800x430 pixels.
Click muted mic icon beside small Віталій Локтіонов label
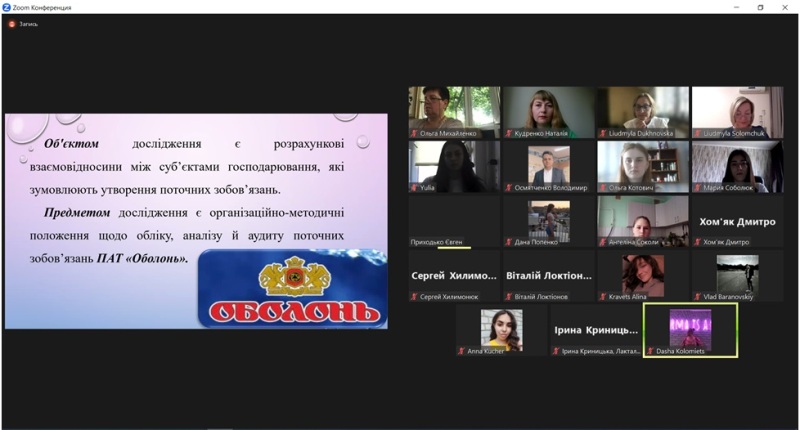pyautogui.click(x=509, y=296)
